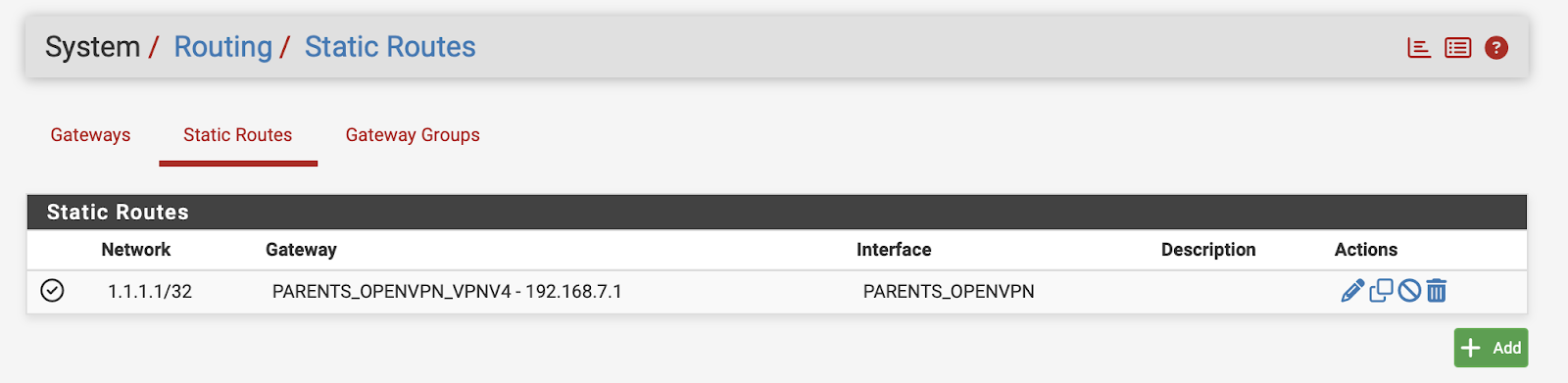
Task: Open the log list icon in header
Action: point(1458,47)
